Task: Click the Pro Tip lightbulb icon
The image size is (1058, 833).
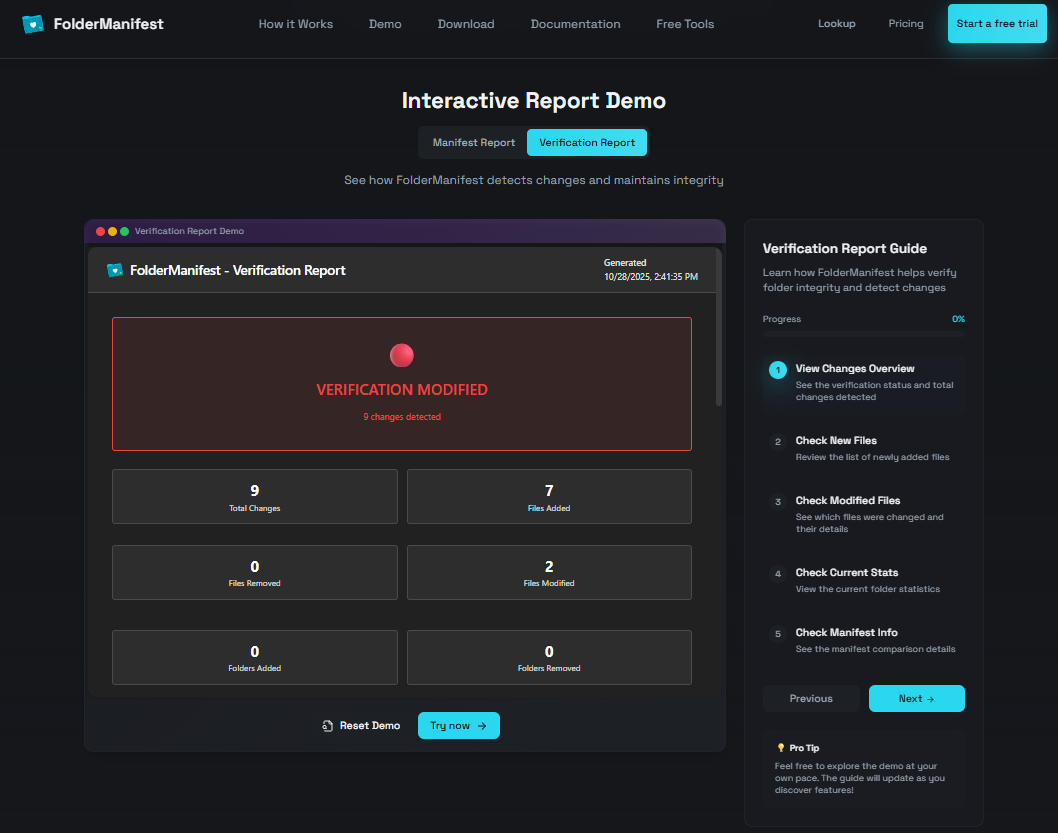Action: click(x=781, y=747)
